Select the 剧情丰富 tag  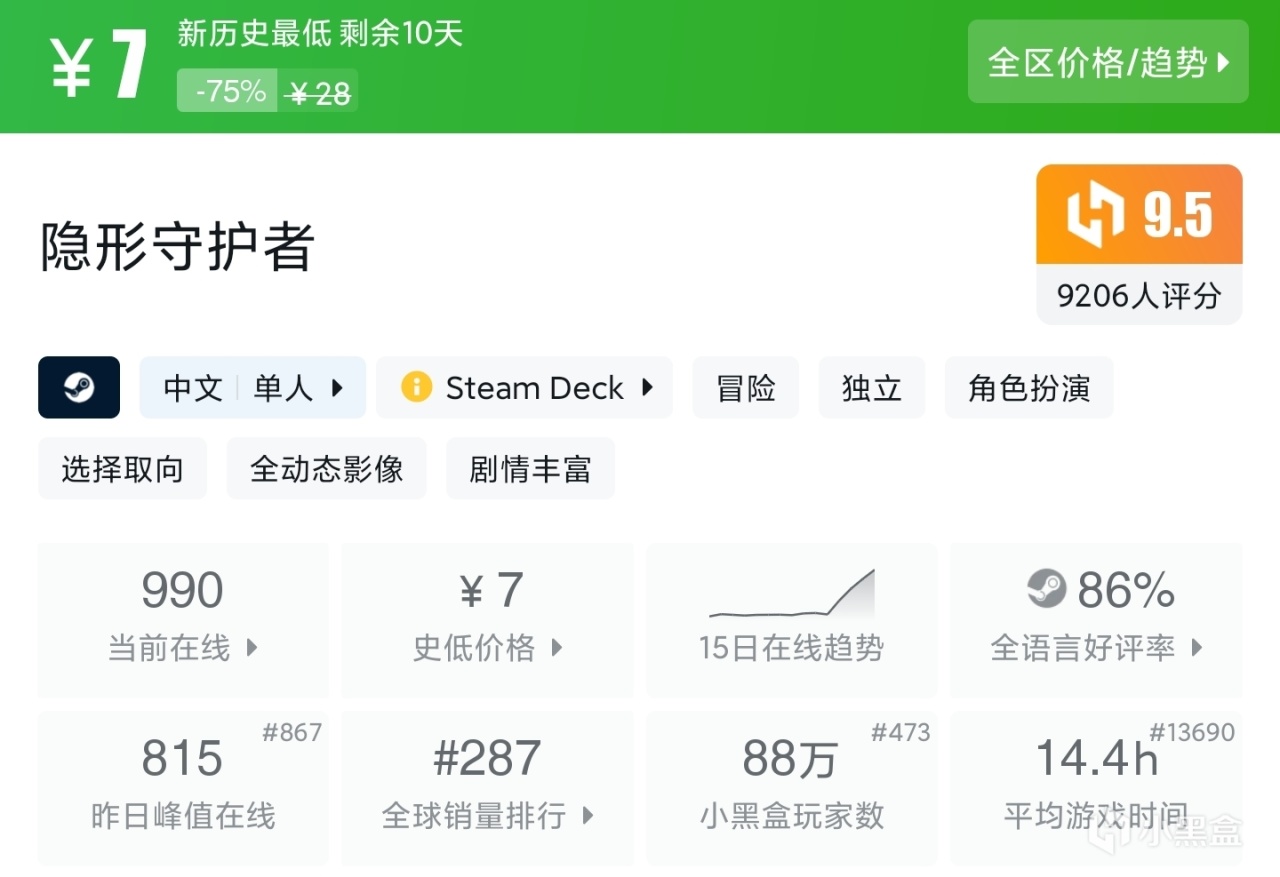tap(530, 468)
